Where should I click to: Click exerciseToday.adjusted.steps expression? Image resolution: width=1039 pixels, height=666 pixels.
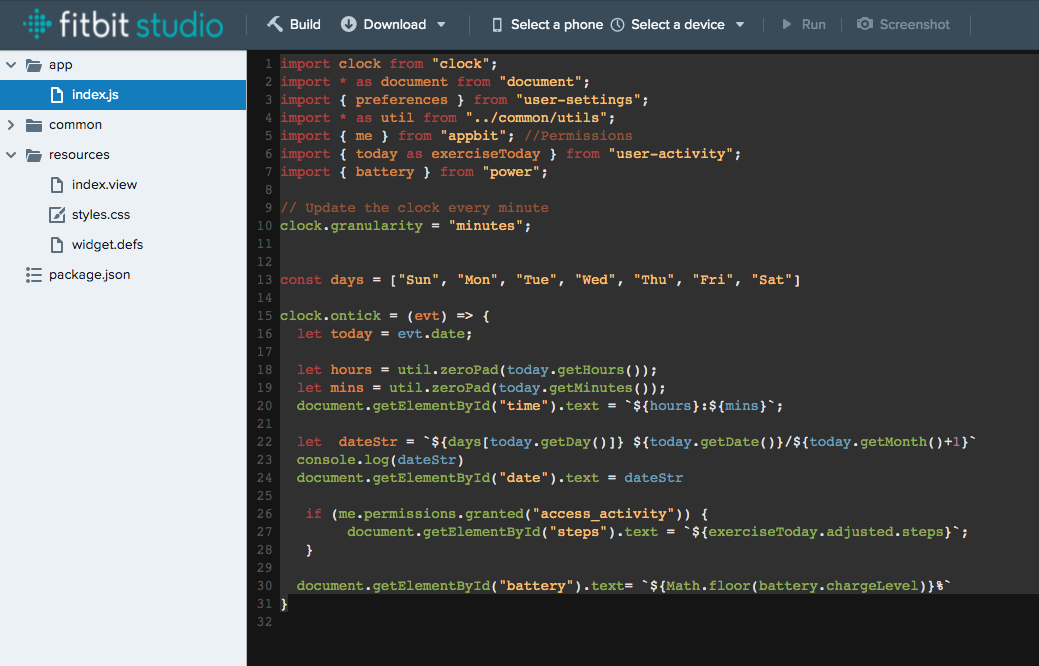[826, 532]
